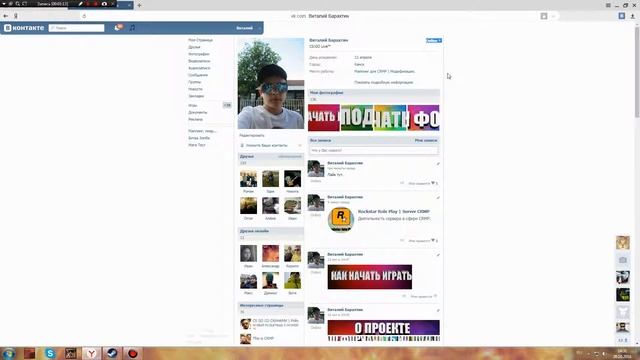Click the VKontakte logo in header
This screenshot has height=360, width=640.
click(x=24, y=28)
